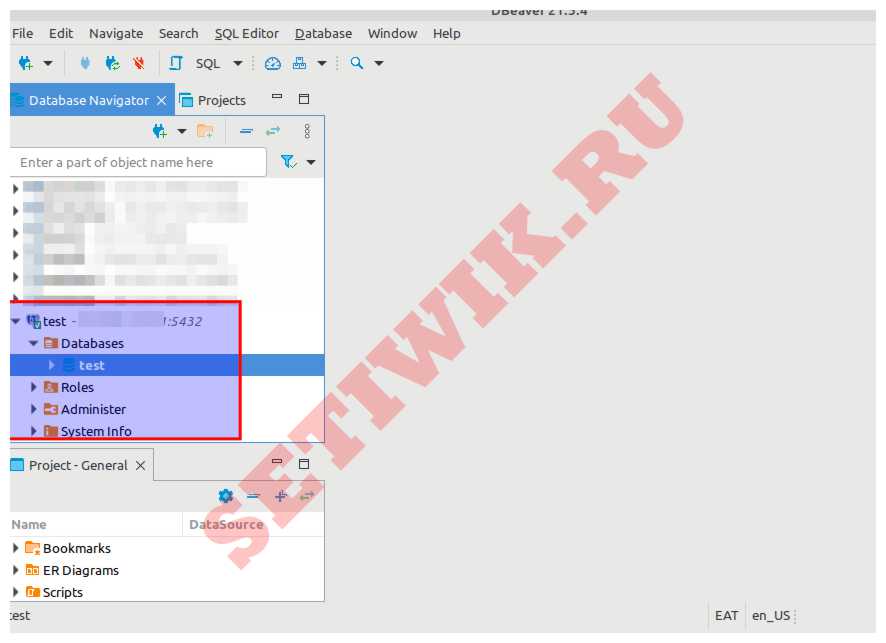
Task: Toggle Link with Editor in Project panel
Action: pos(307,496)
